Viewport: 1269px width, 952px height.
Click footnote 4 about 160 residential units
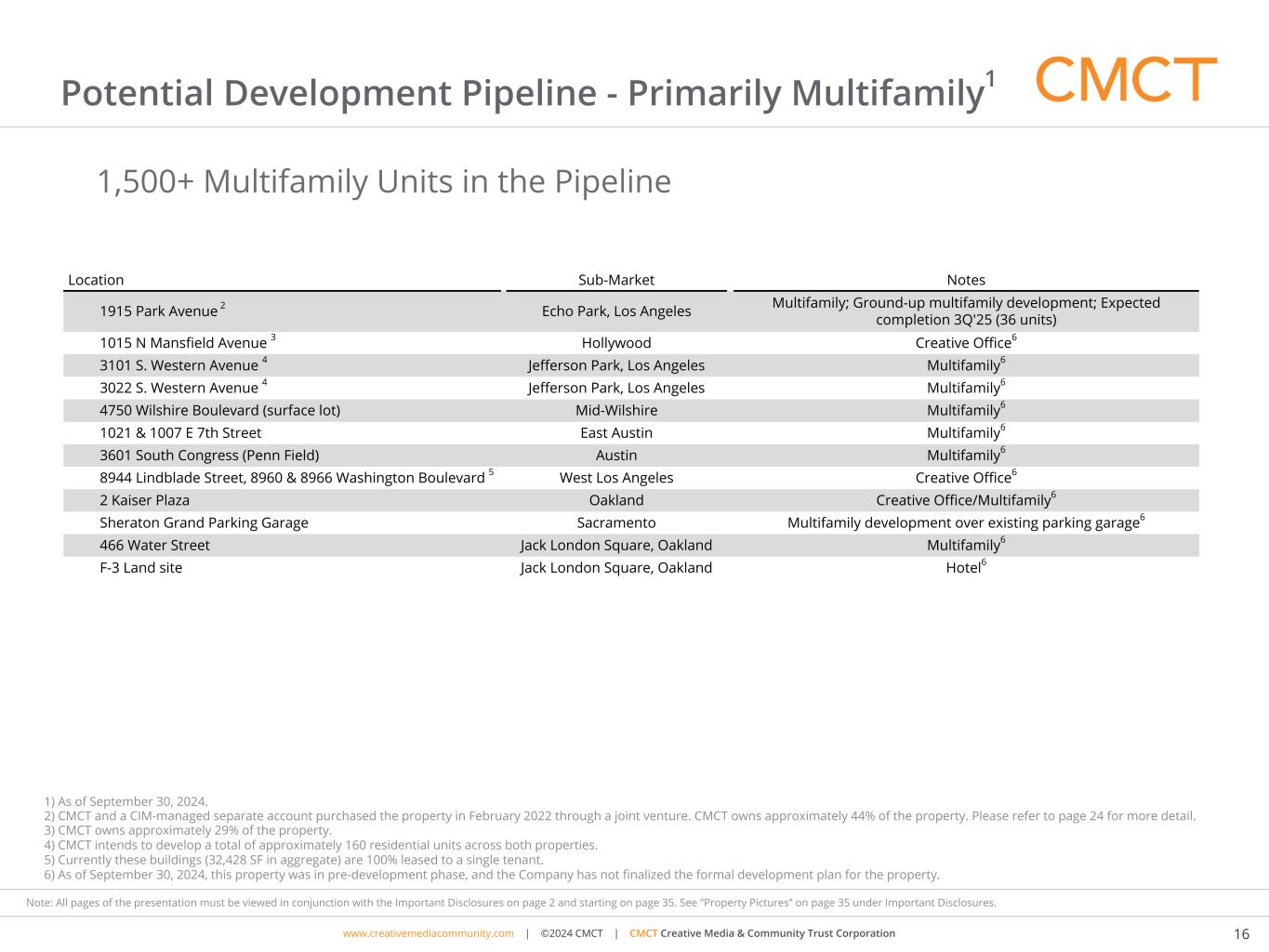click(321, 845)
